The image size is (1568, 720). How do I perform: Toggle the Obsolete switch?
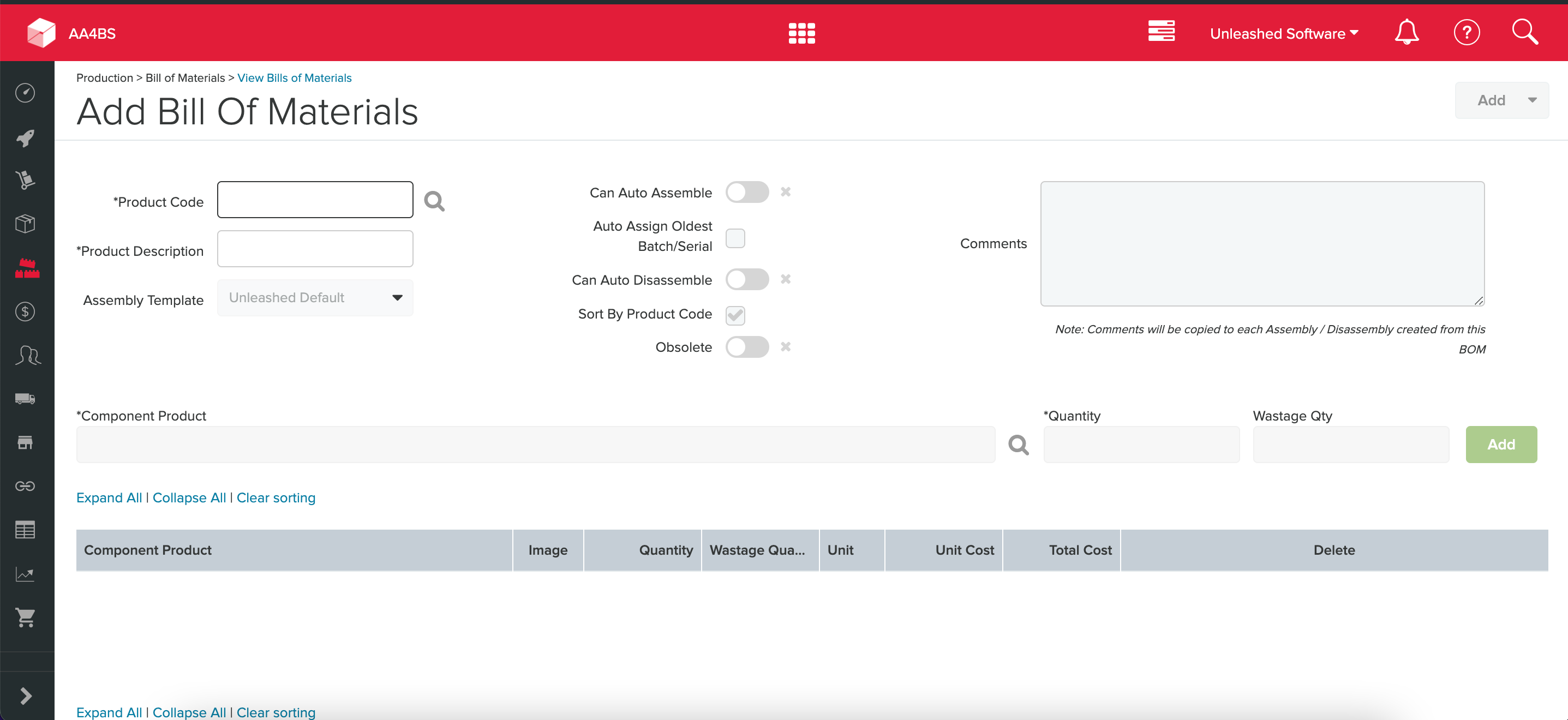(x=747, y=347)
